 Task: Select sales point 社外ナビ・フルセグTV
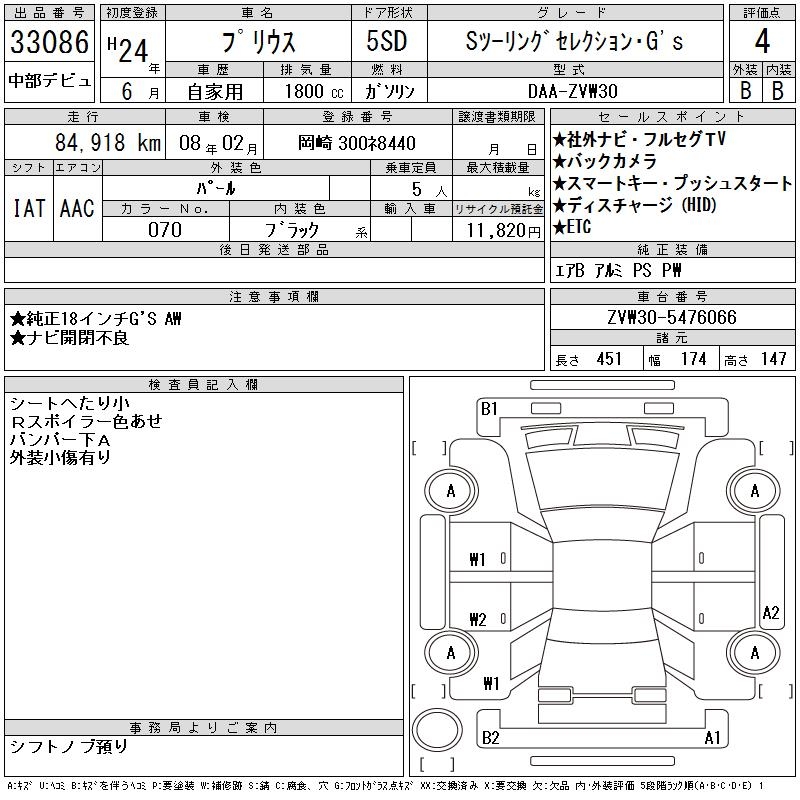(x=639, y=139)
